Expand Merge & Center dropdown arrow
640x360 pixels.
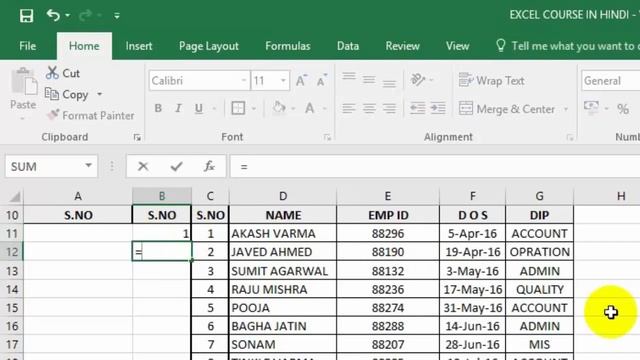pyautogui.click(x=566, y=109)
